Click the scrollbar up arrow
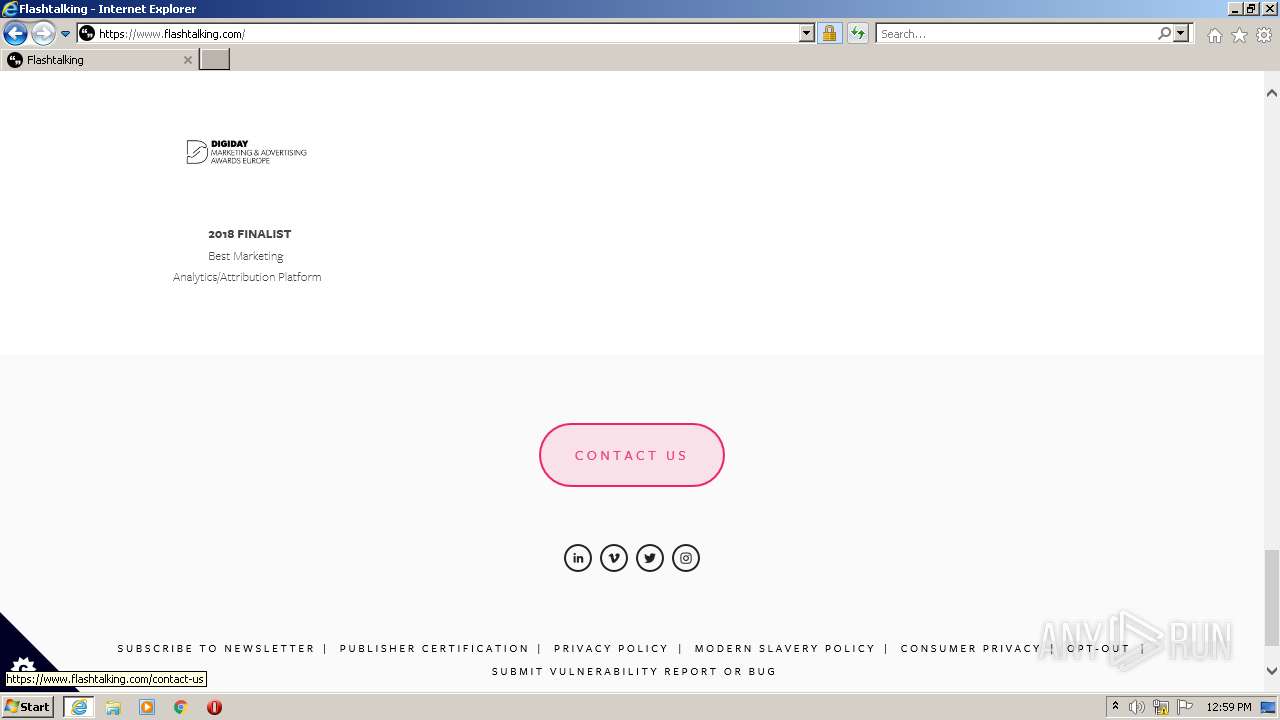The image size is (1280, 720). tap(1272, 93)
